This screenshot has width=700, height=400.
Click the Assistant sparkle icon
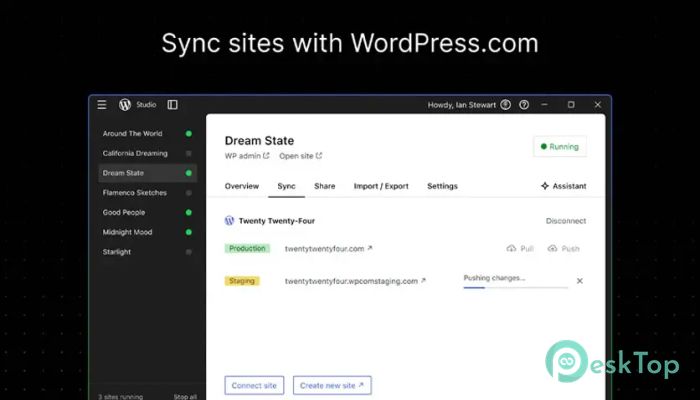click(545, 186)
